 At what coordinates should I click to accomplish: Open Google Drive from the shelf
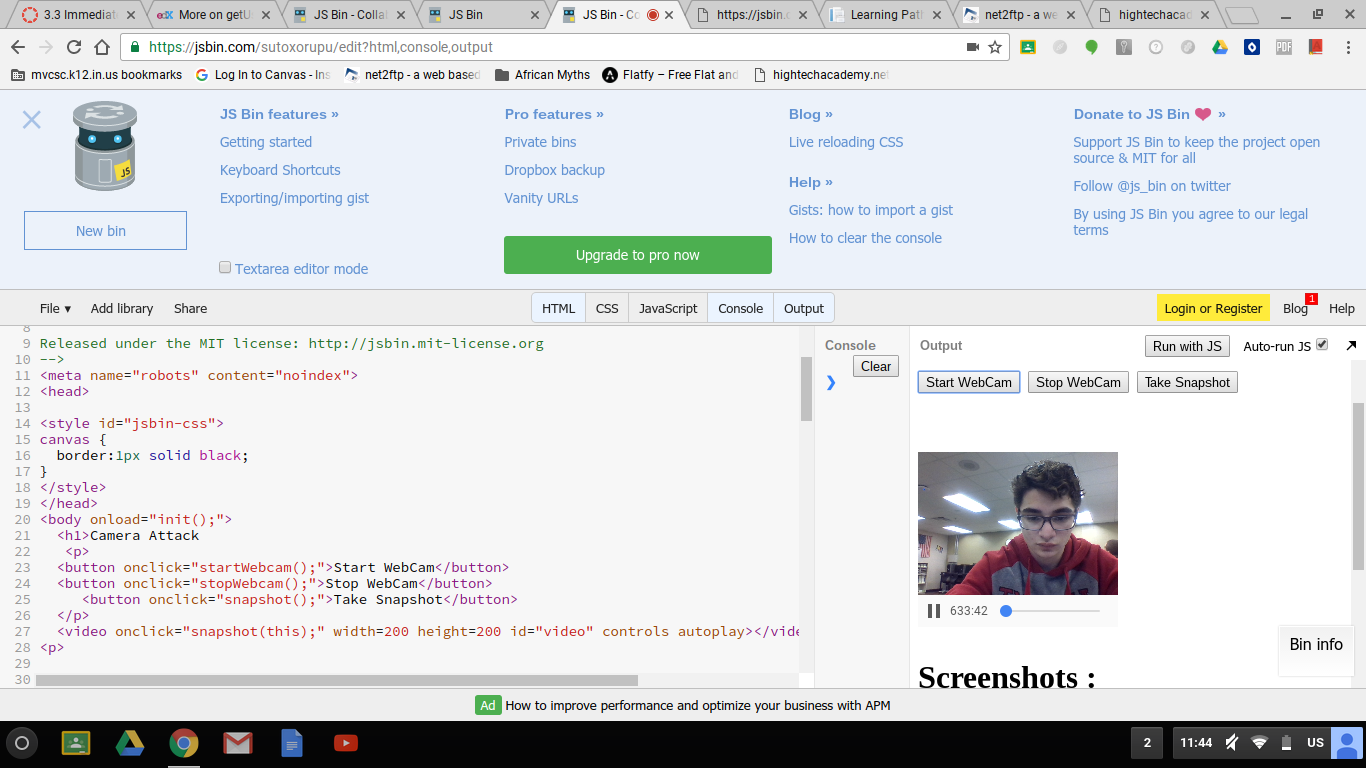[130, 743]
